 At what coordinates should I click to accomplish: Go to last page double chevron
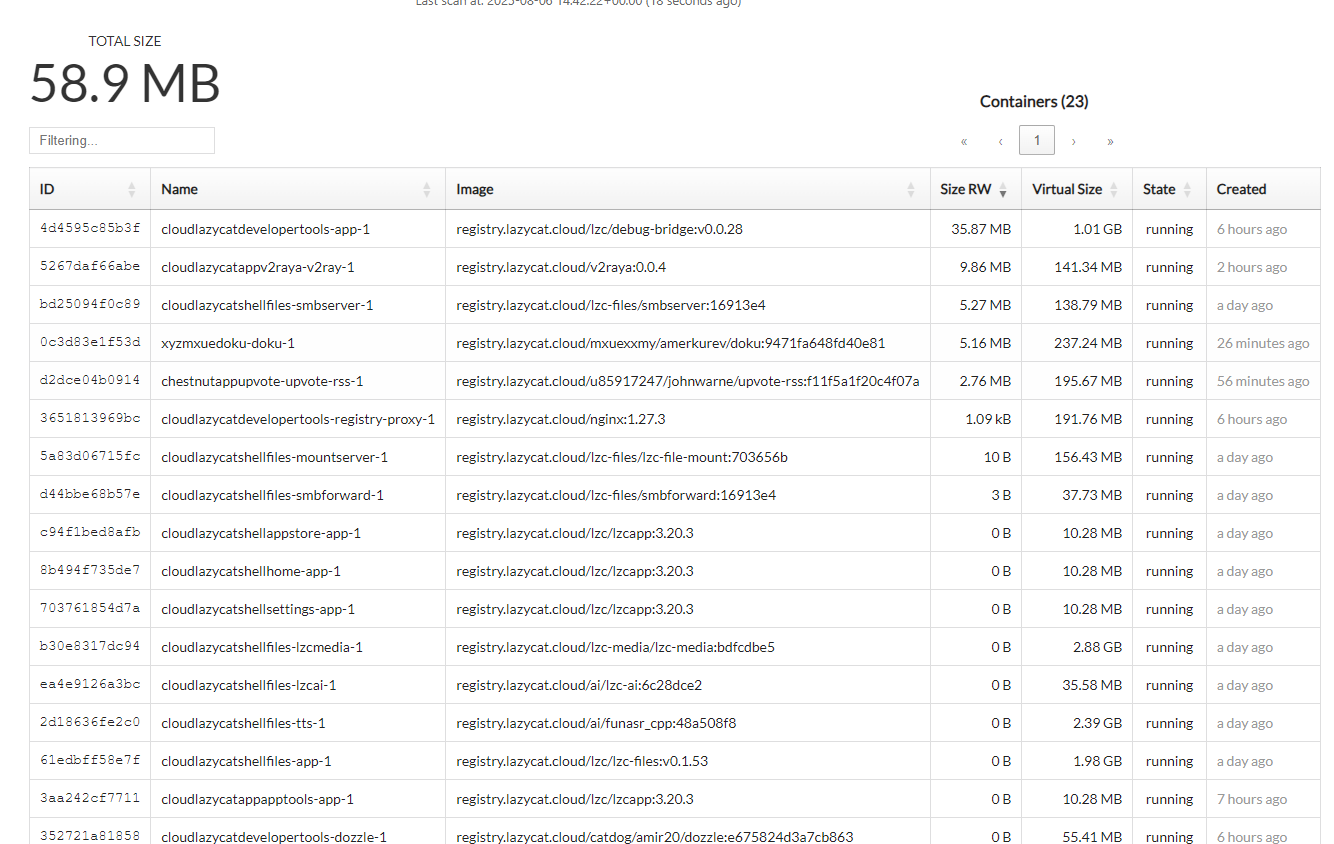1110,141
